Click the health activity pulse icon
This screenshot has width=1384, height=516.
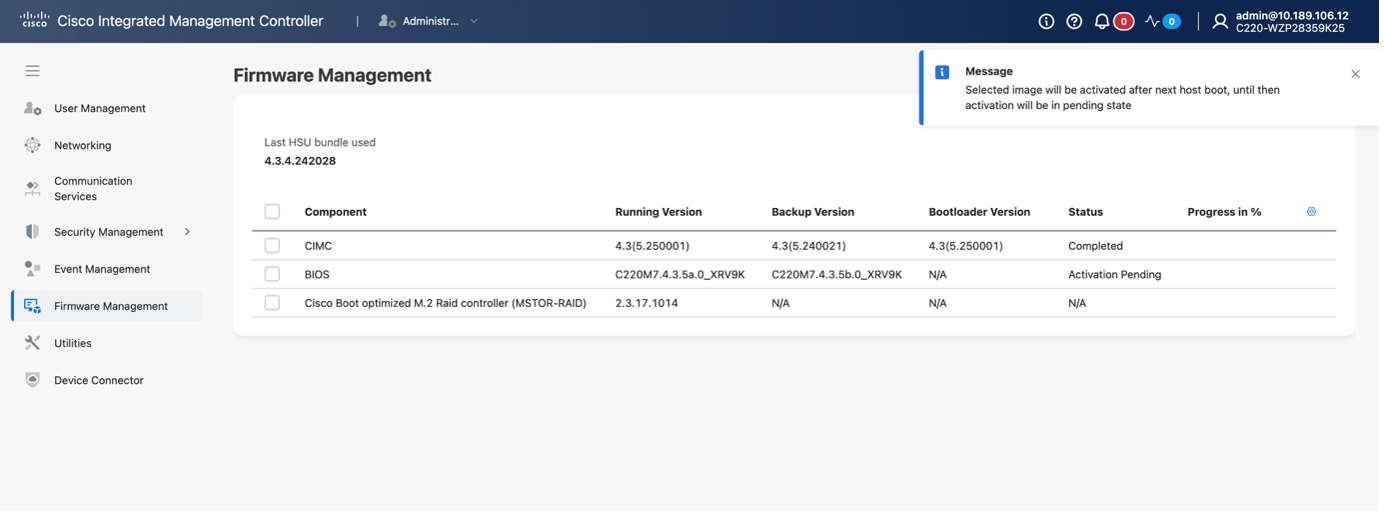pos(1152,21)
